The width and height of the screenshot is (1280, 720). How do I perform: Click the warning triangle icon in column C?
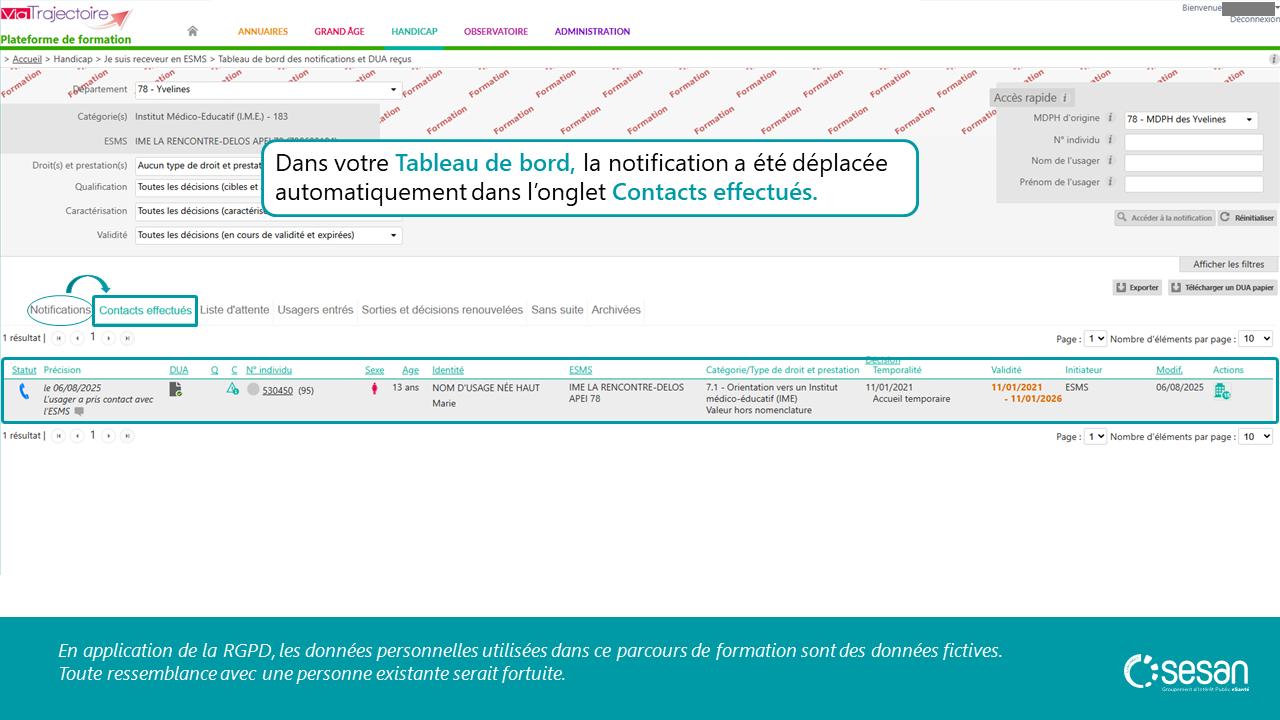point(232,389)
